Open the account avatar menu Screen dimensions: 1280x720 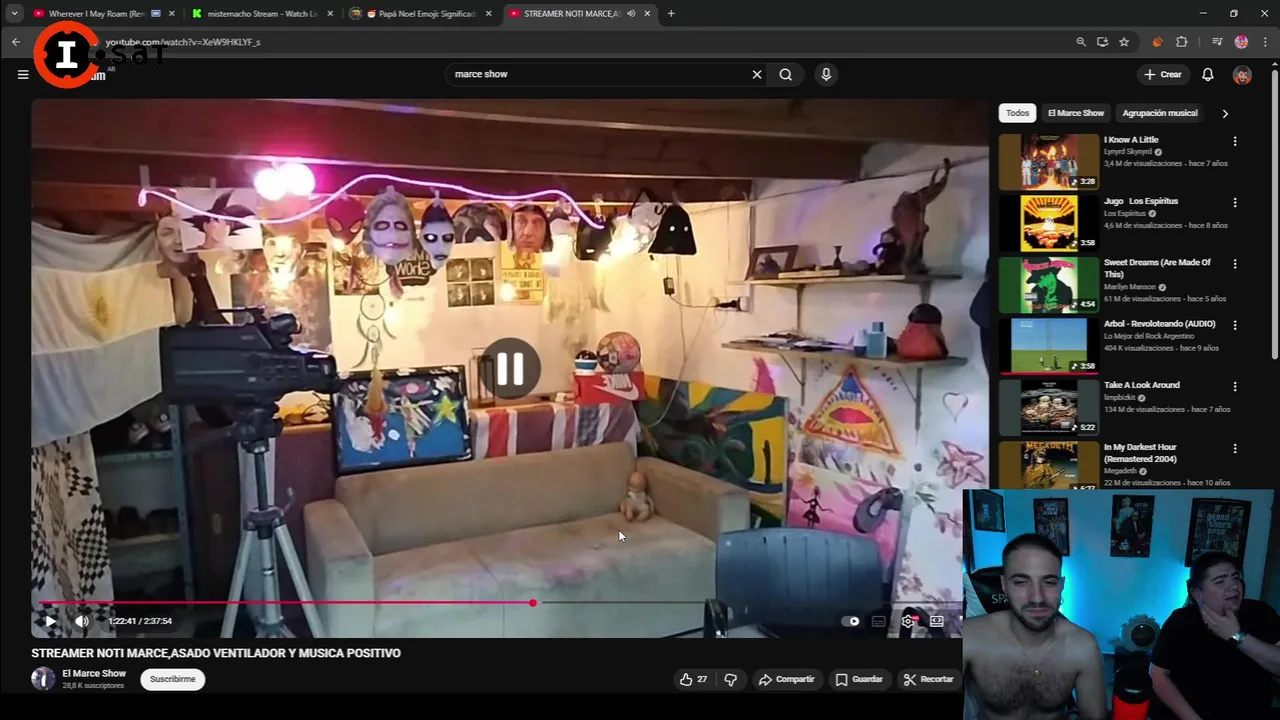pos(1242,74)
